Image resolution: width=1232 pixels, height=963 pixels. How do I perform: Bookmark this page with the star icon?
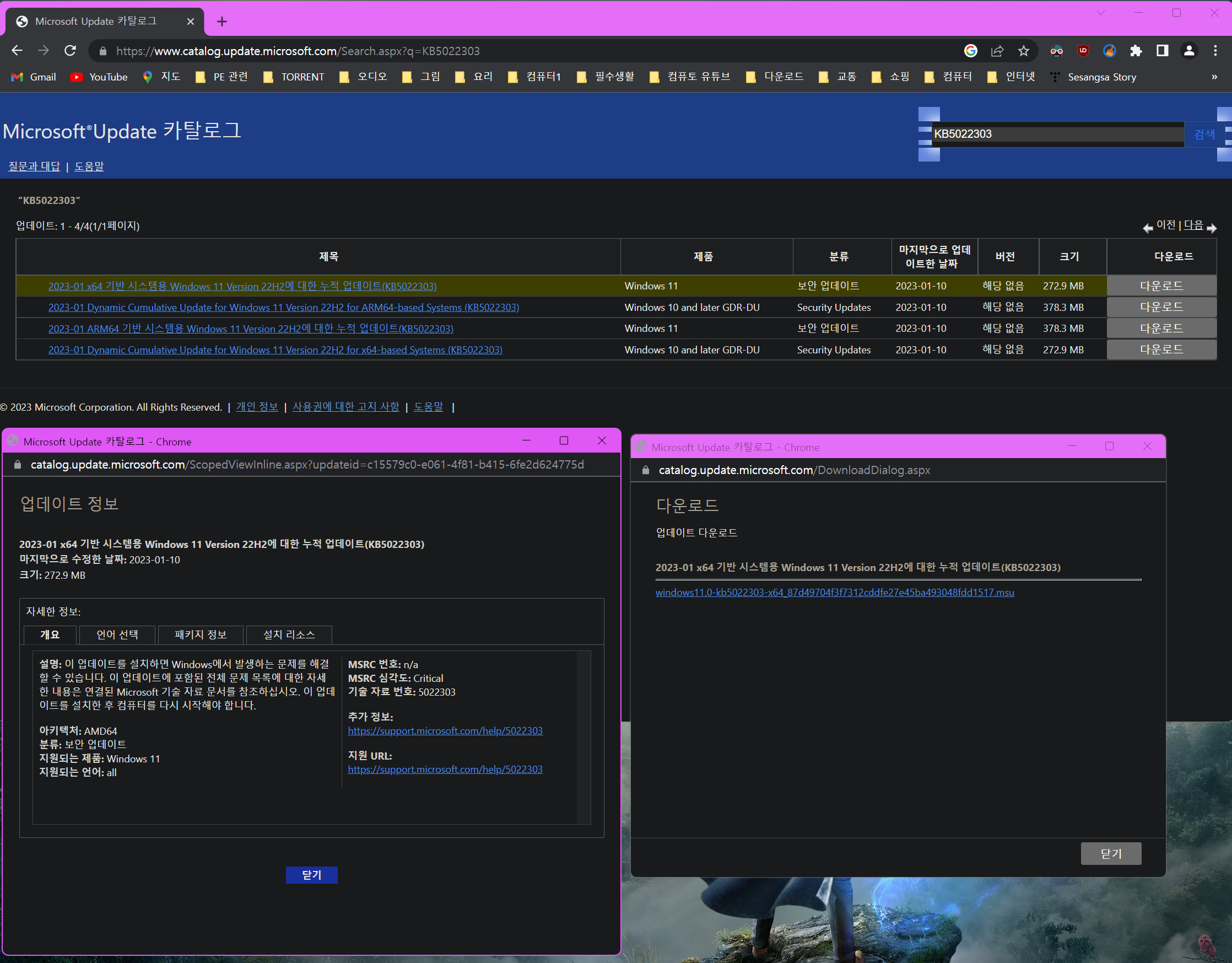(1024, 51)
